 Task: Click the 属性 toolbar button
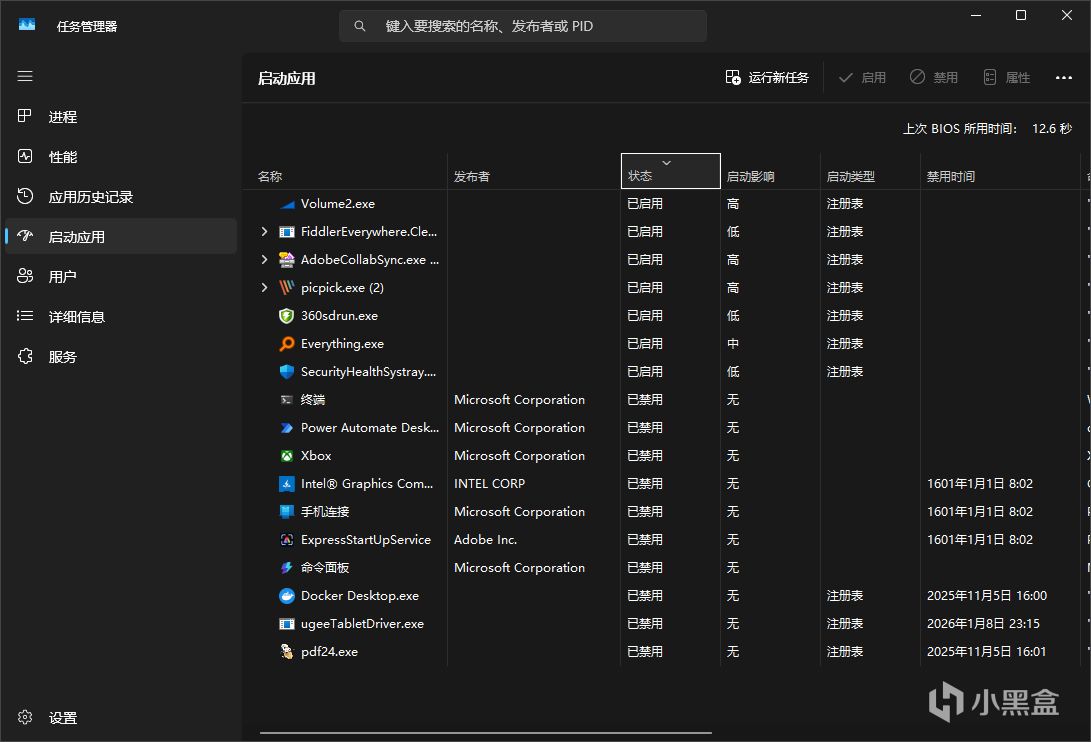pos(1007,77)
